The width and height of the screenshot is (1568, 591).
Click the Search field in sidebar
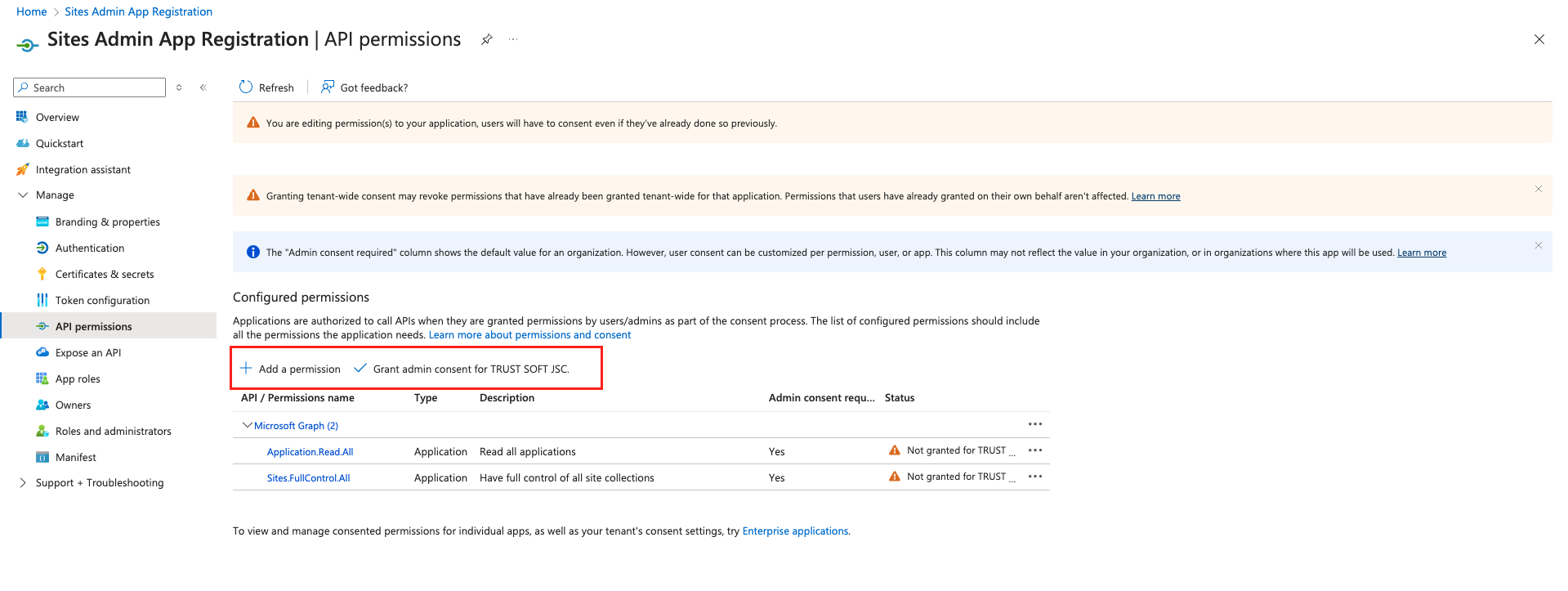pos(90,87)
